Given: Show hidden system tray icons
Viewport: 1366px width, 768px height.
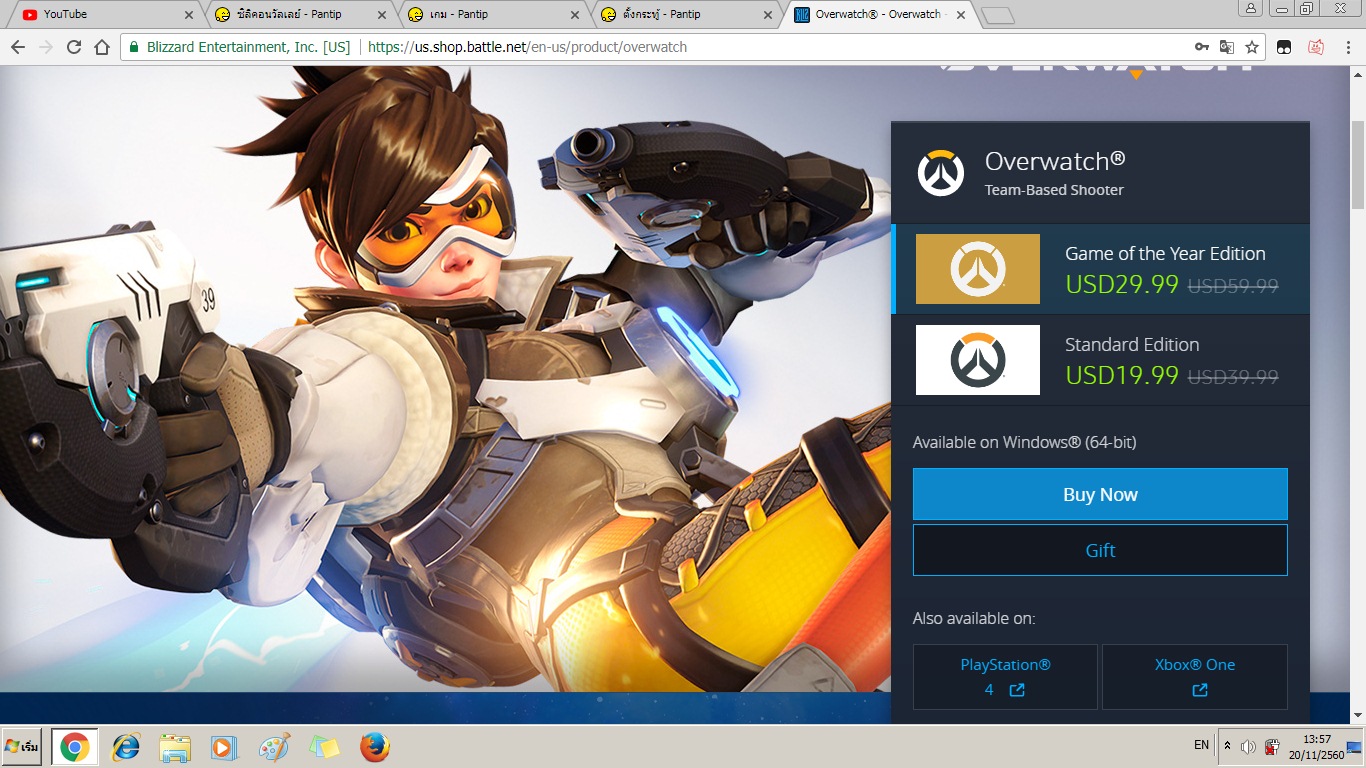Looking at the screenshot, I should coord(1227,746).
